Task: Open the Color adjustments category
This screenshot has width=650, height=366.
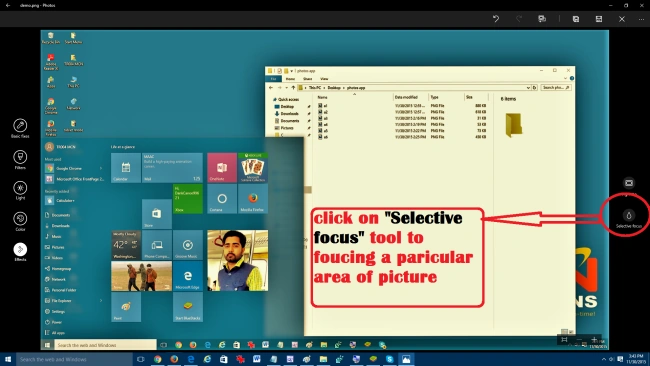Action: [x=20, y=222]
